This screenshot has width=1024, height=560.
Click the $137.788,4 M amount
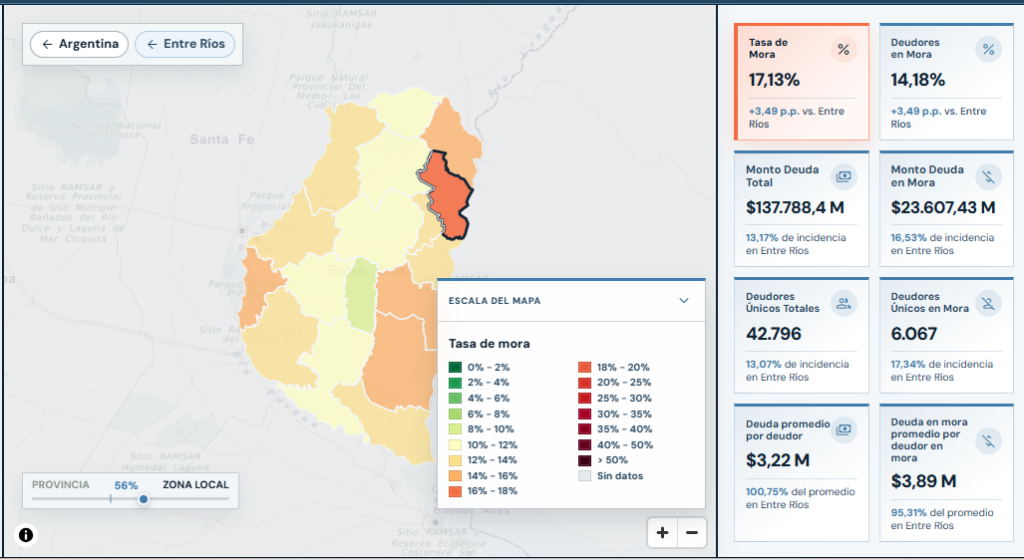(795, 208)
